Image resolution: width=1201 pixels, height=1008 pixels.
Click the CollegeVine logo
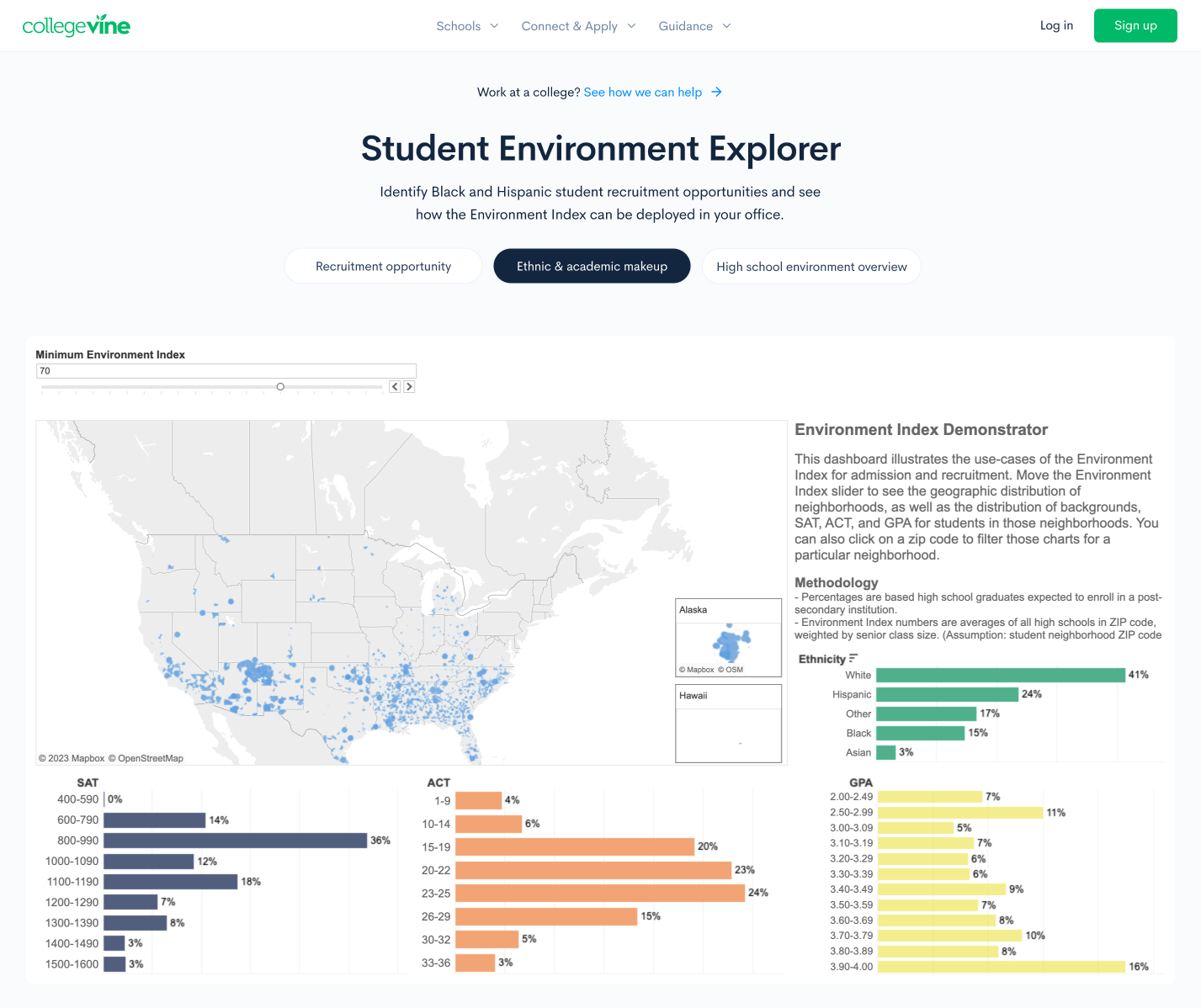(x=76, y=26)
